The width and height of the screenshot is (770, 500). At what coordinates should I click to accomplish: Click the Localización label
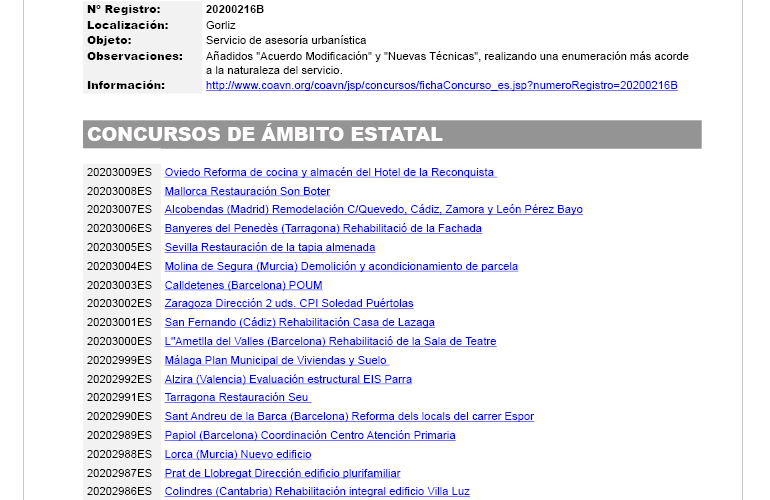(128, 25)
